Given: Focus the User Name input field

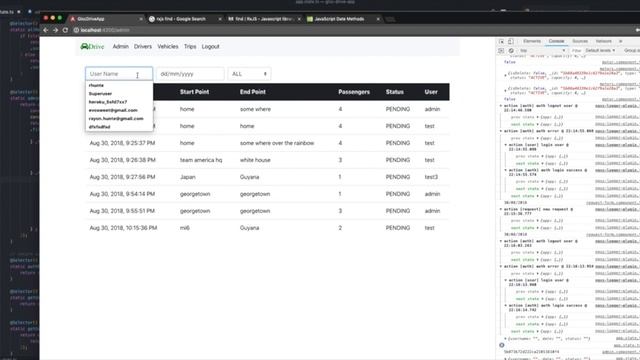Looking at the screenshot, I should (119, 74).
